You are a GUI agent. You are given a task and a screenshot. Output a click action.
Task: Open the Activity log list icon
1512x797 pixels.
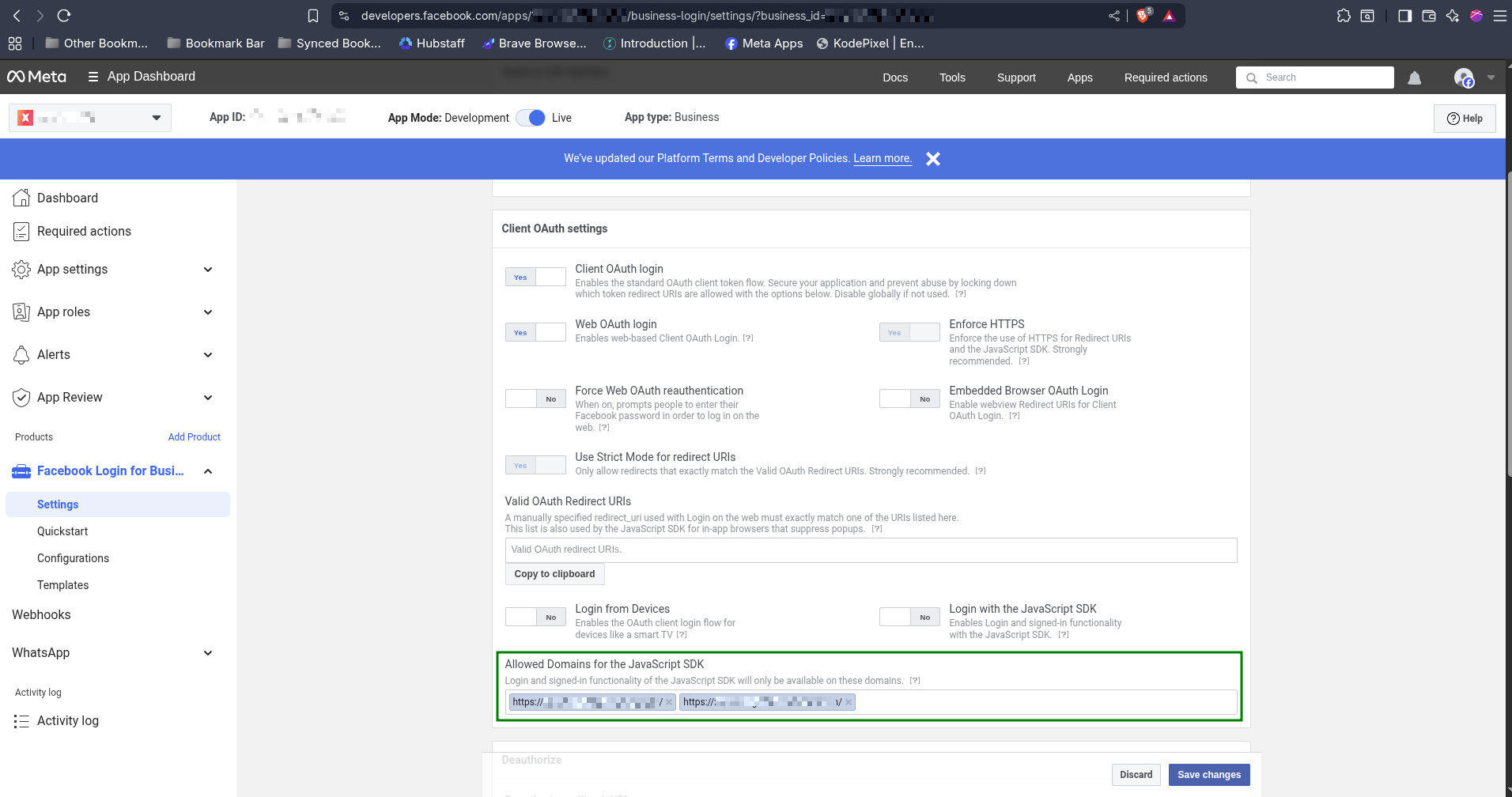21,721
